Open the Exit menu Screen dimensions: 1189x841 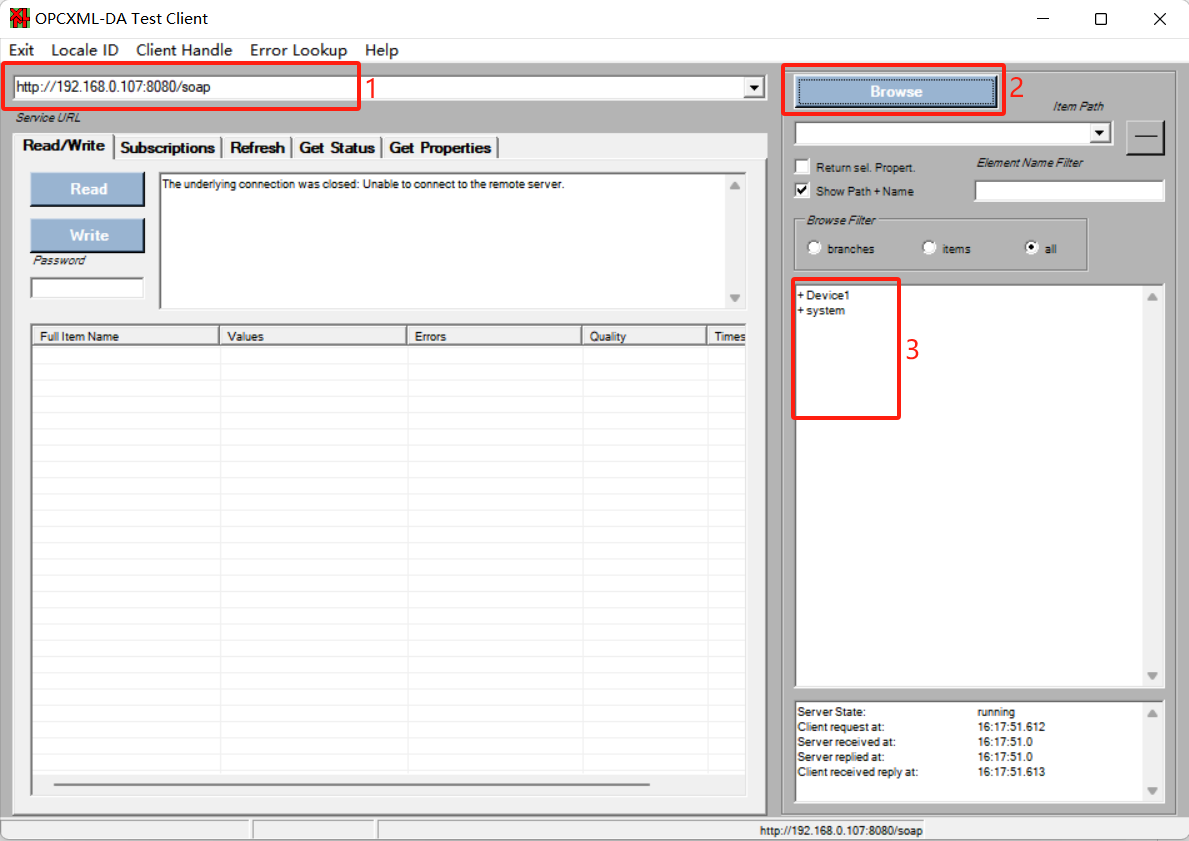(x=21, y=50)
